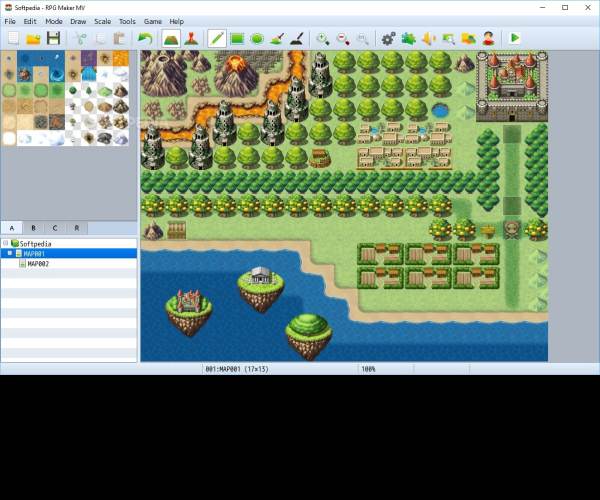The width and height of the screenshot is (600, 500).
Task: Open Plugin Manager puzzle icon
Action: [408, 38]
